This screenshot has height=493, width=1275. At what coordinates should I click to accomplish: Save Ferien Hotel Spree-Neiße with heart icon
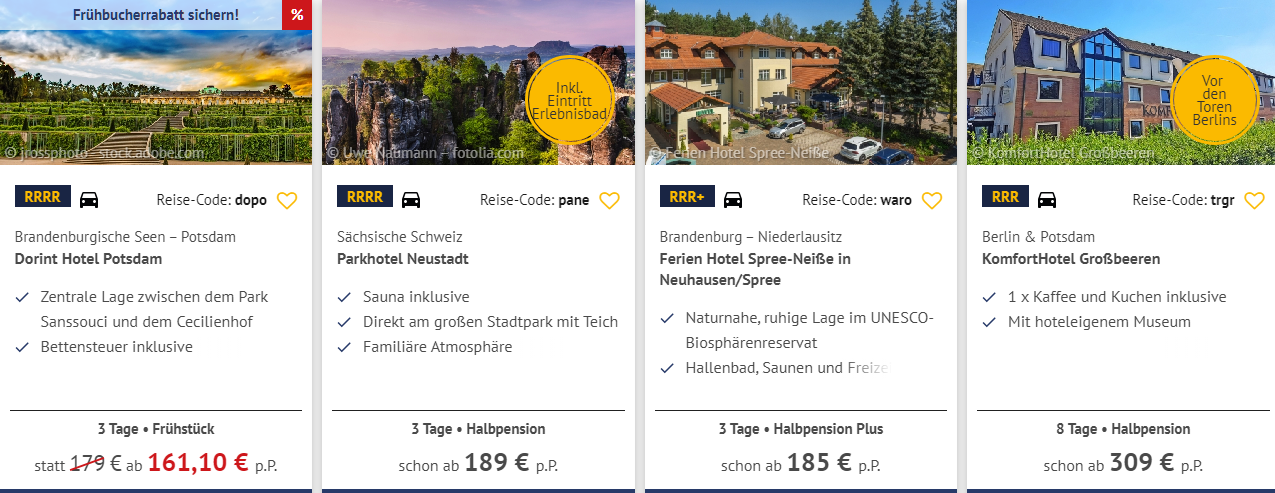point(932,200)
